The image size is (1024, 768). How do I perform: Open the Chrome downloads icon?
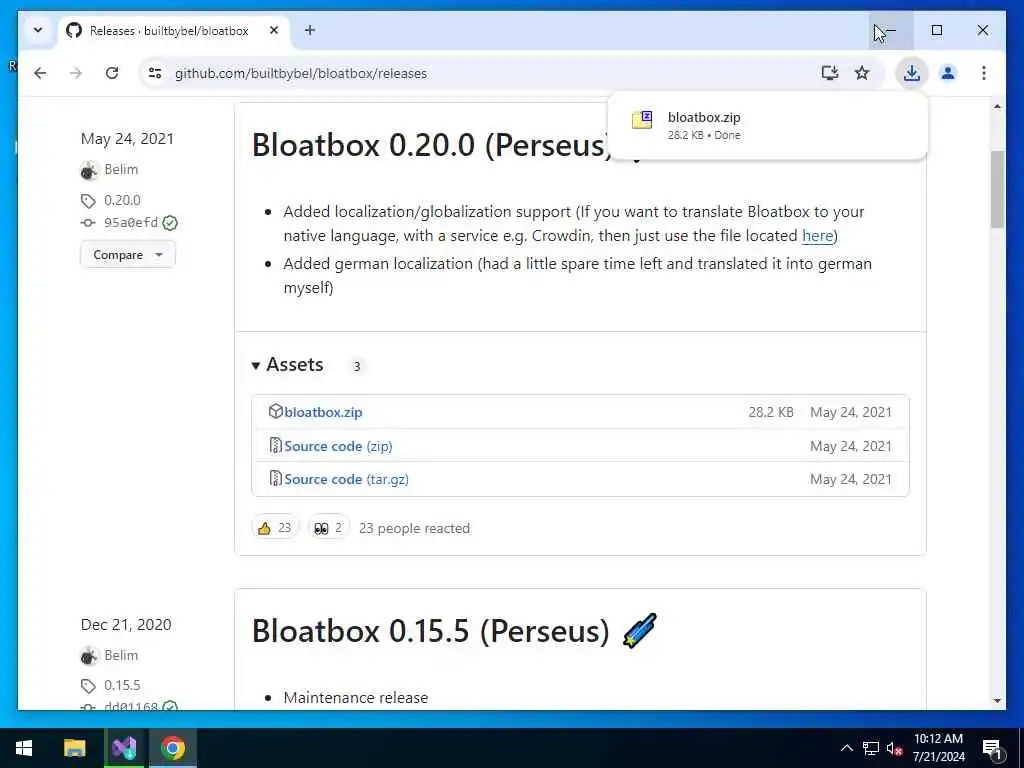912,73
